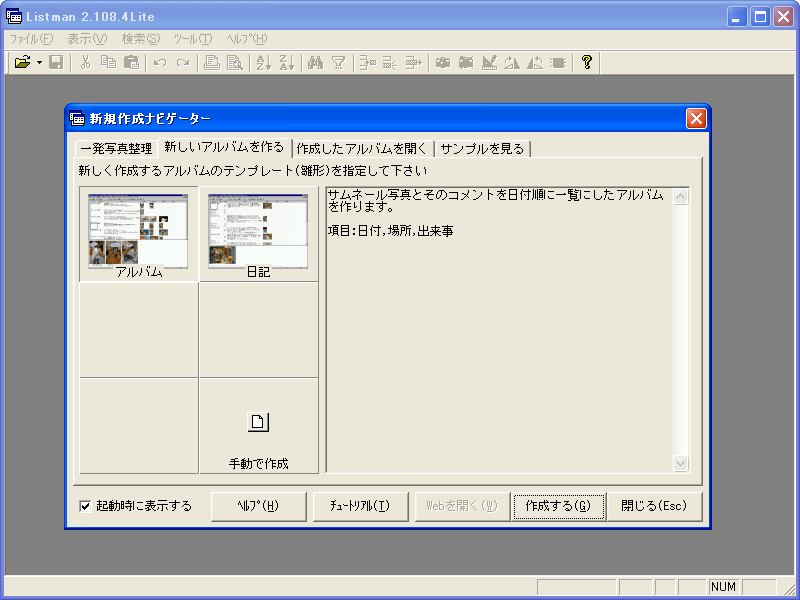Click the yellow question mark Help icon
The image size is (800, 600).
click(x=587, y=62)
